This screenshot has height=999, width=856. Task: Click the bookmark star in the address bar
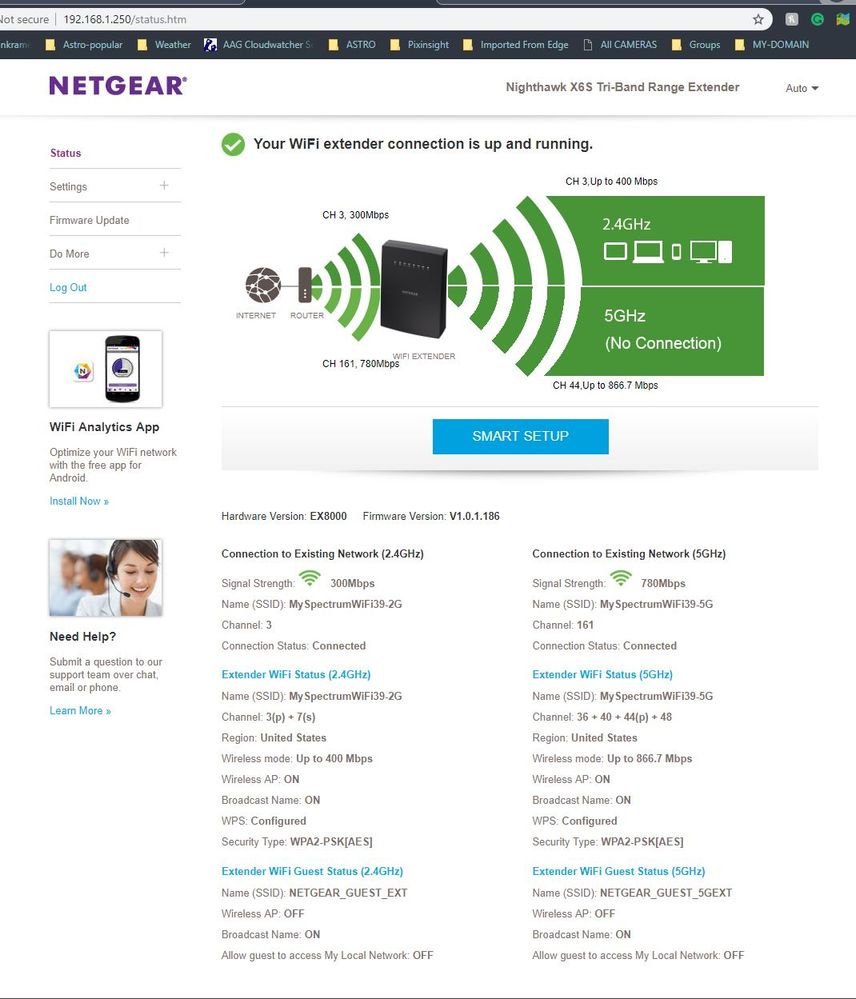point(758,18)
